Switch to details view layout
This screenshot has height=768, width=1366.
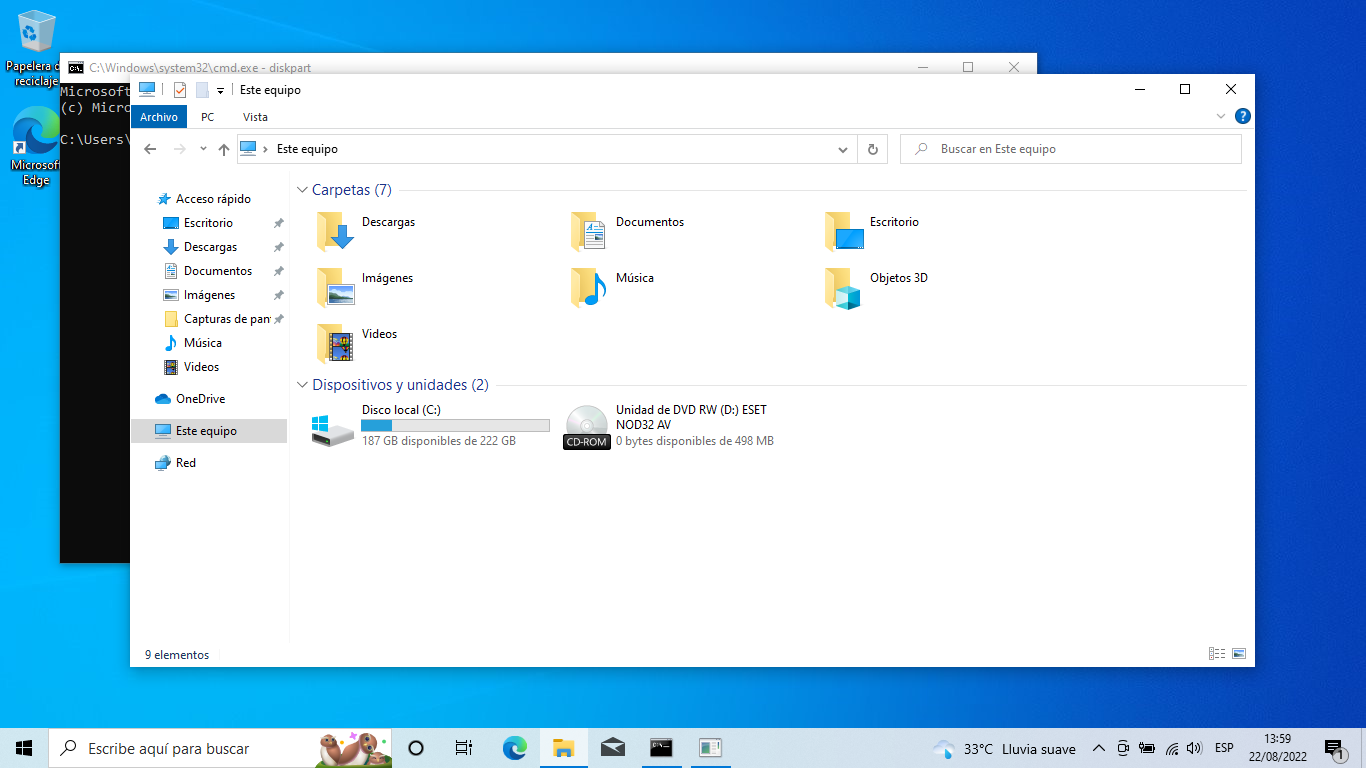click(x=1217, y=654)
